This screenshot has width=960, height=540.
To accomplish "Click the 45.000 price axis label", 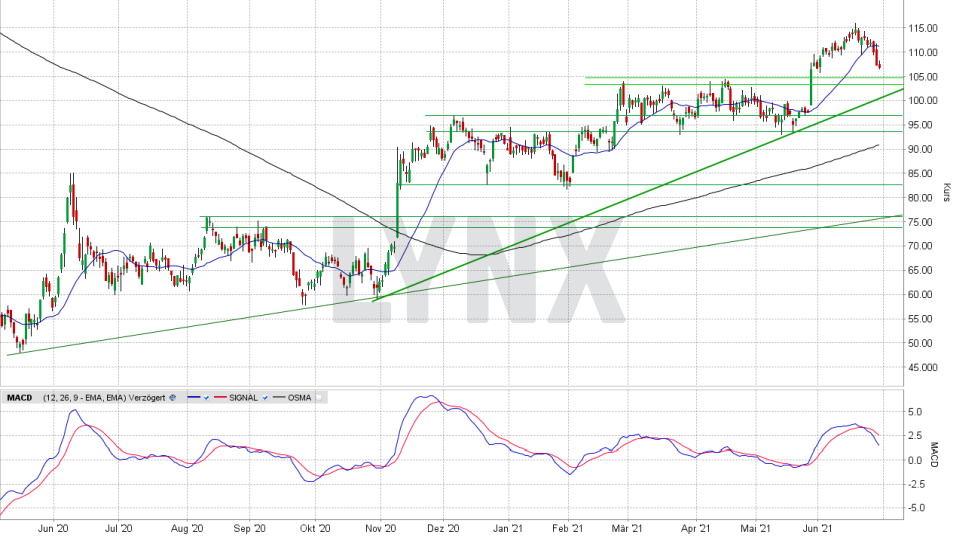I will click(x=923, y=368).
